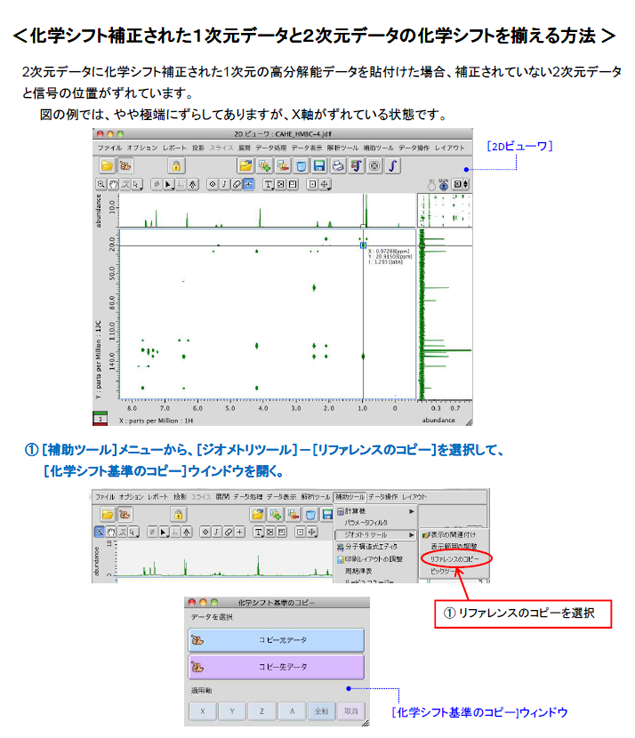Choose 周期律表 in the open menu

pos(358,571)
